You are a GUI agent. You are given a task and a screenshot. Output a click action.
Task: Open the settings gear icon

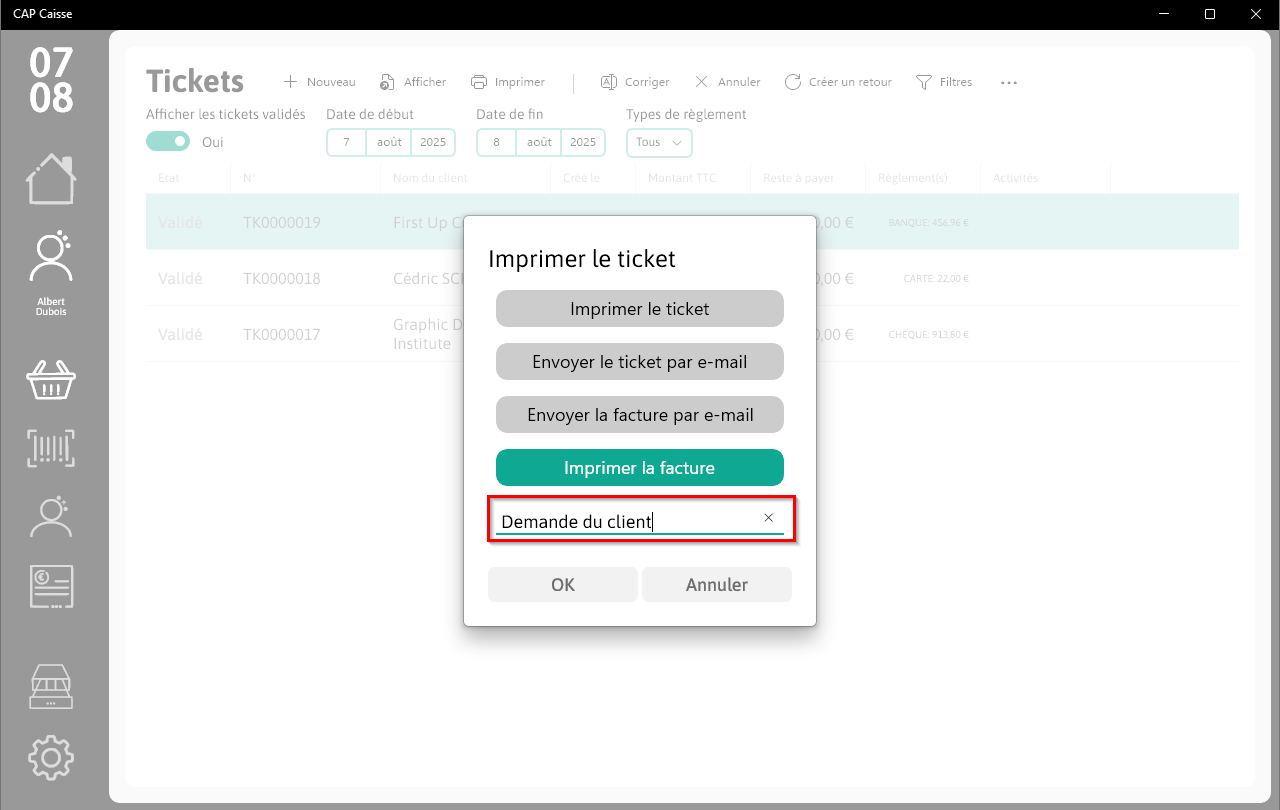(x=51, y=758)
